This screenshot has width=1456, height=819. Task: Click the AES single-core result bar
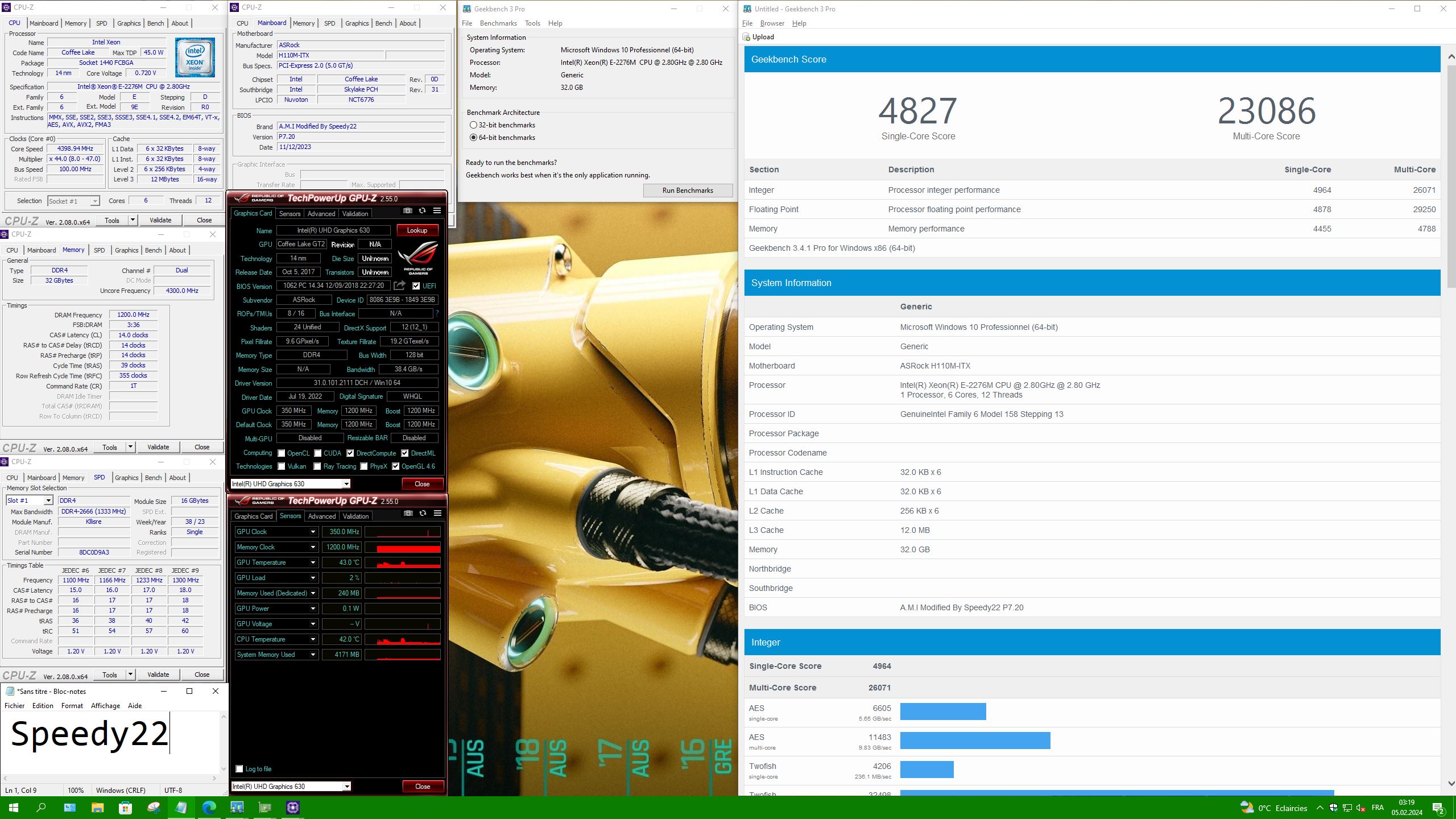point(943,712)
